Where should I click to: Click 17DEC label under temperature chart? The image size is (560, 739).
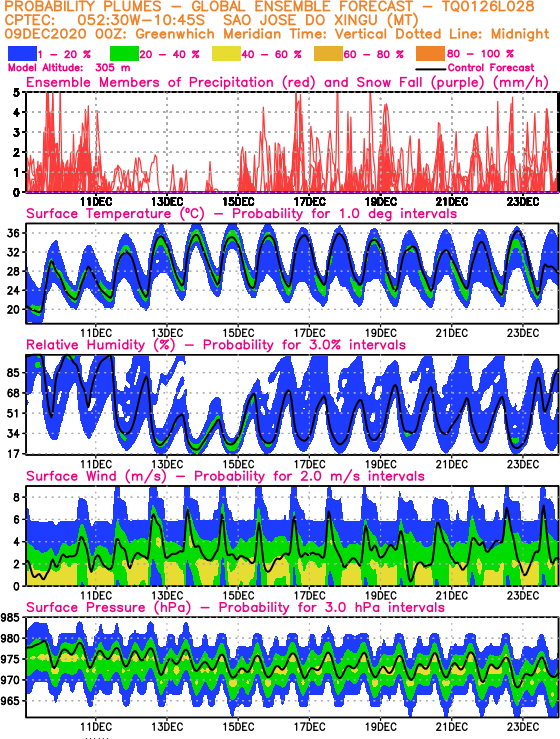click(x=309, y=333)
